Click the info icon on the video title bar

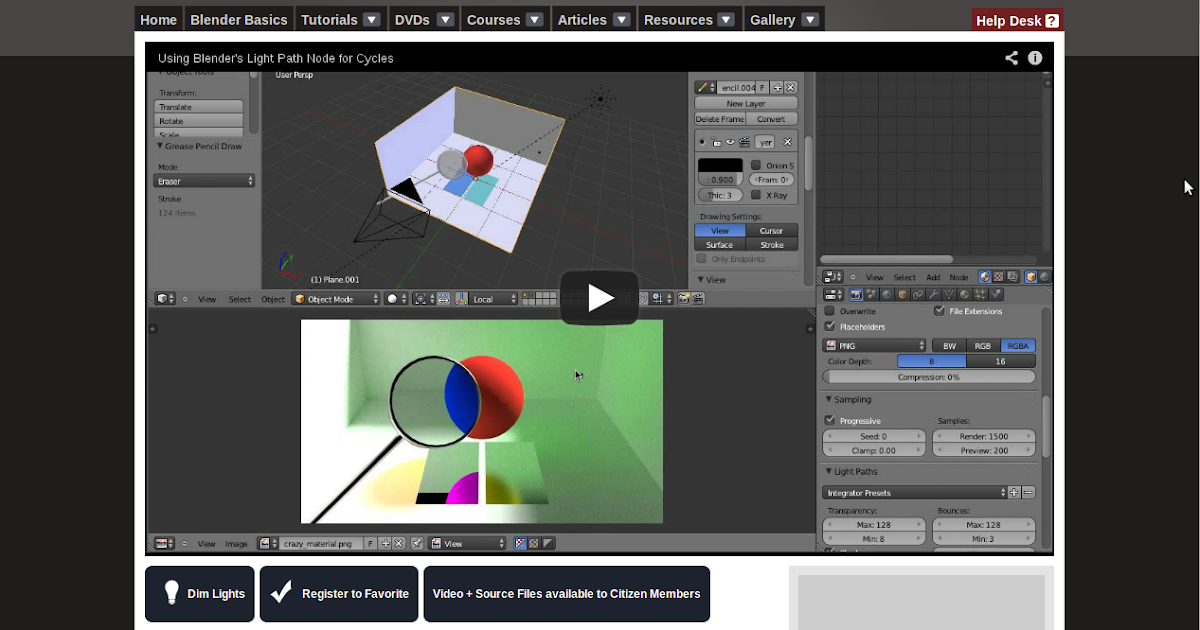click(1035, 58)
